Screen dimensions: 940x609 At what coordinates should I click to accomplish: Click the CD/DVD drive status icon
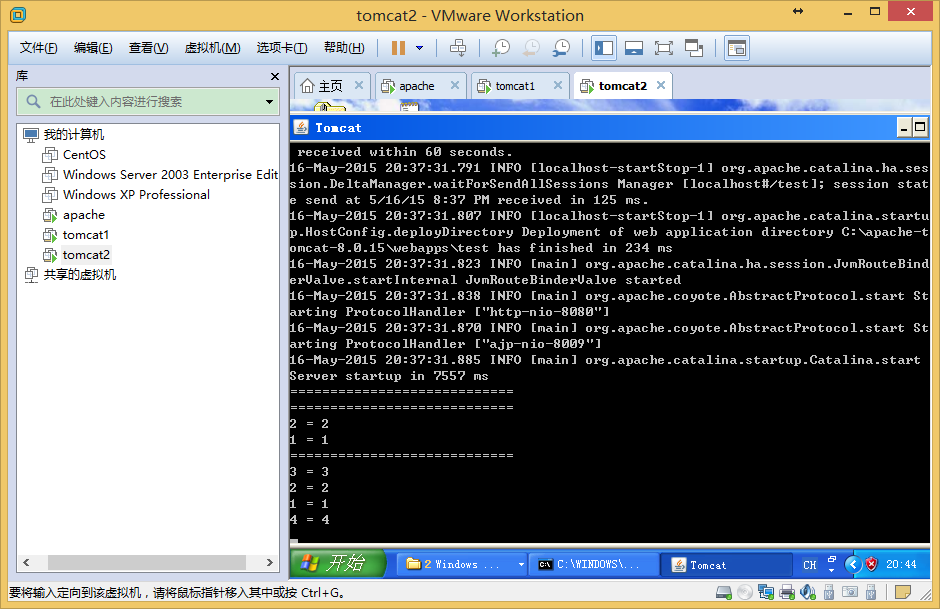tap(745, 593)
